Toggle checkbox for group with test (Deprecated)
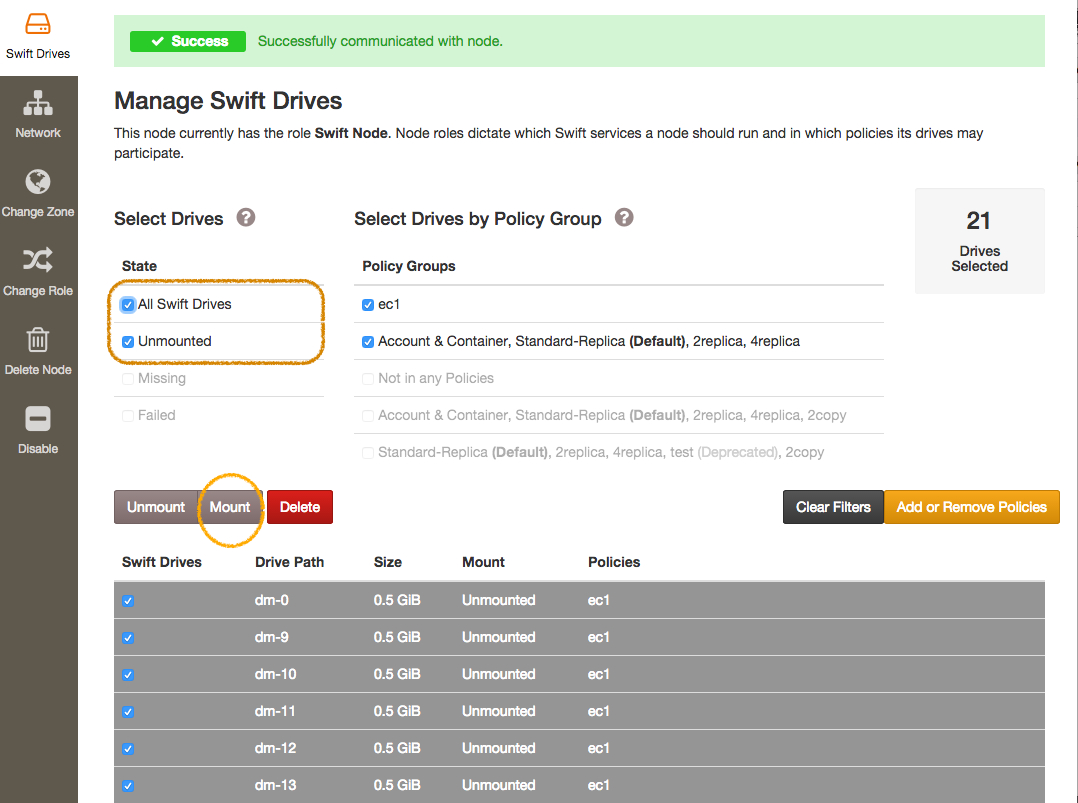The width and height of the screenshot is (1078, 803). click(368, 453)
